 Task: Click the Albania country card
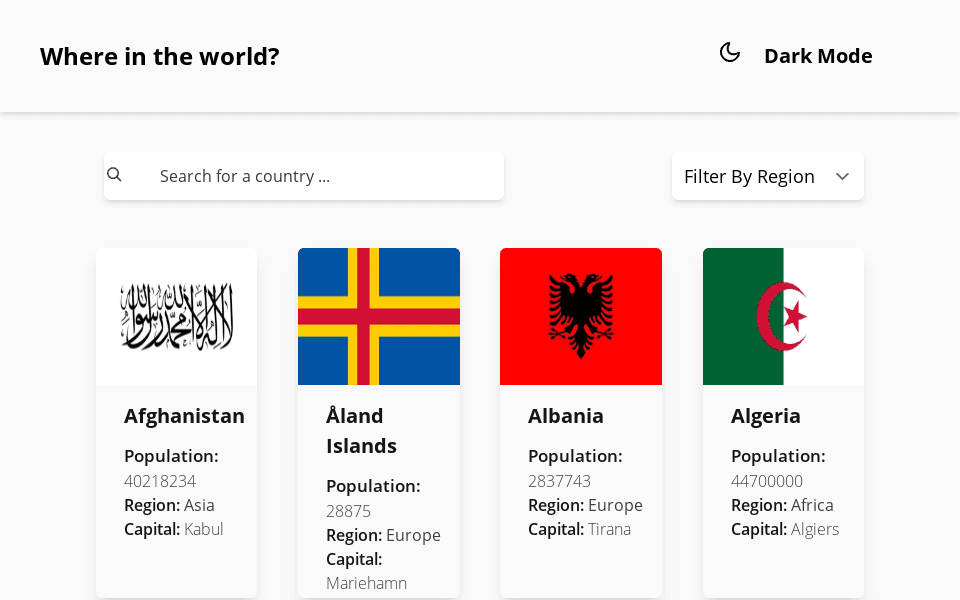pyautogui.click(x=580, y=420)
